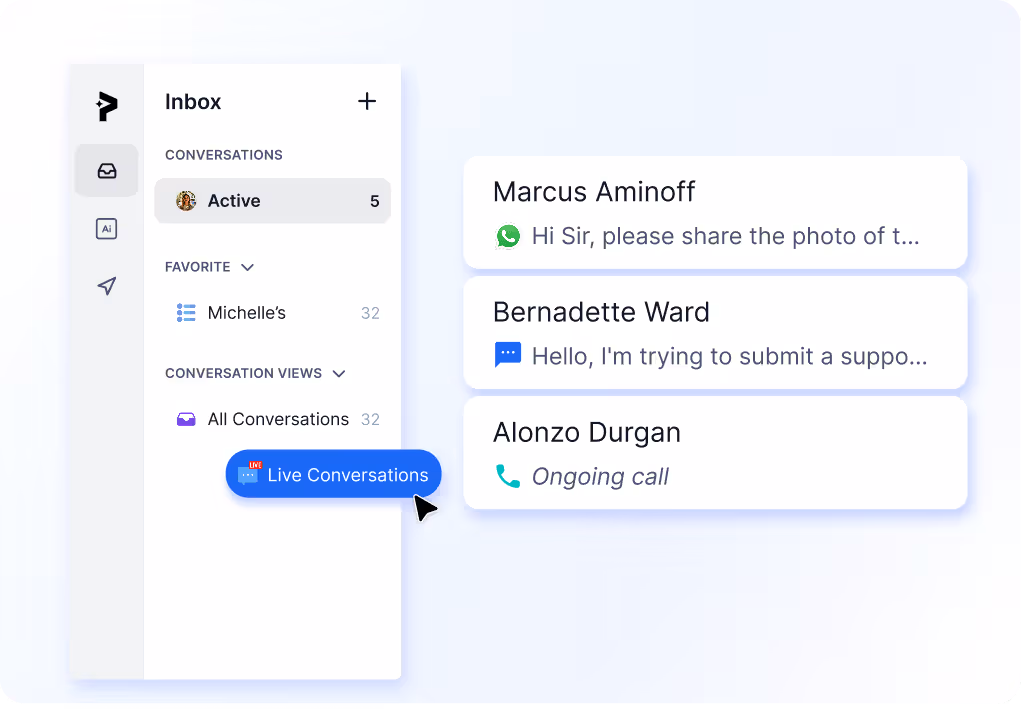Screen dimensions: 1034x709
Task: Click 'Hi Sir, please share the photo' preview
Action: 725,236
